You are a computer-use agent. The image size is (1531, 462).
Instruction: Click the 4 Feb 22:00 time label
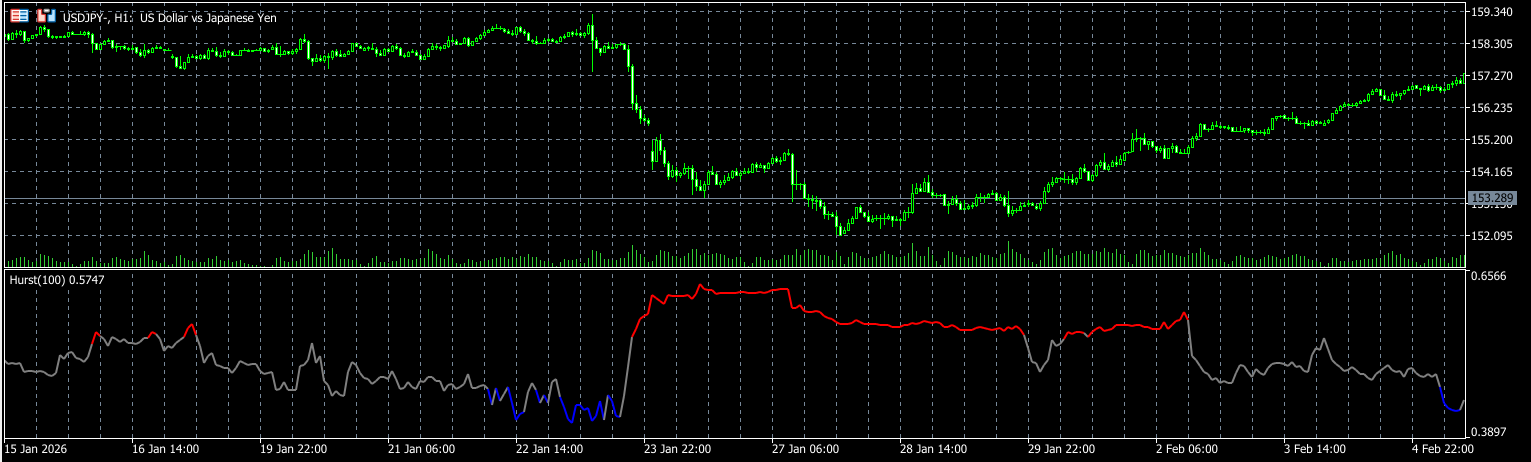click(1443, 450)
